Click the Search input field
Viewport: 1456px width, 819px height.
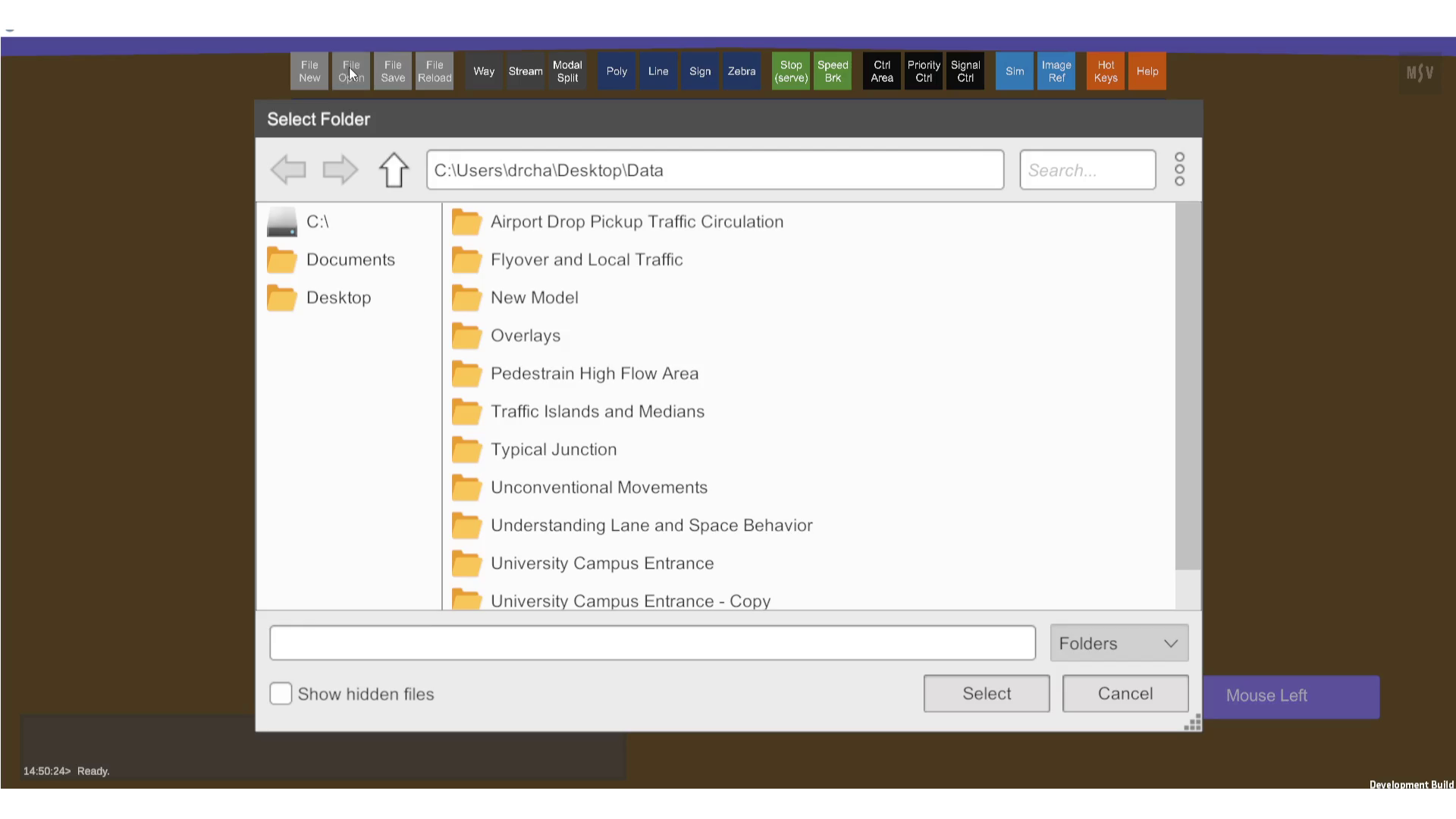[1087, 170]
